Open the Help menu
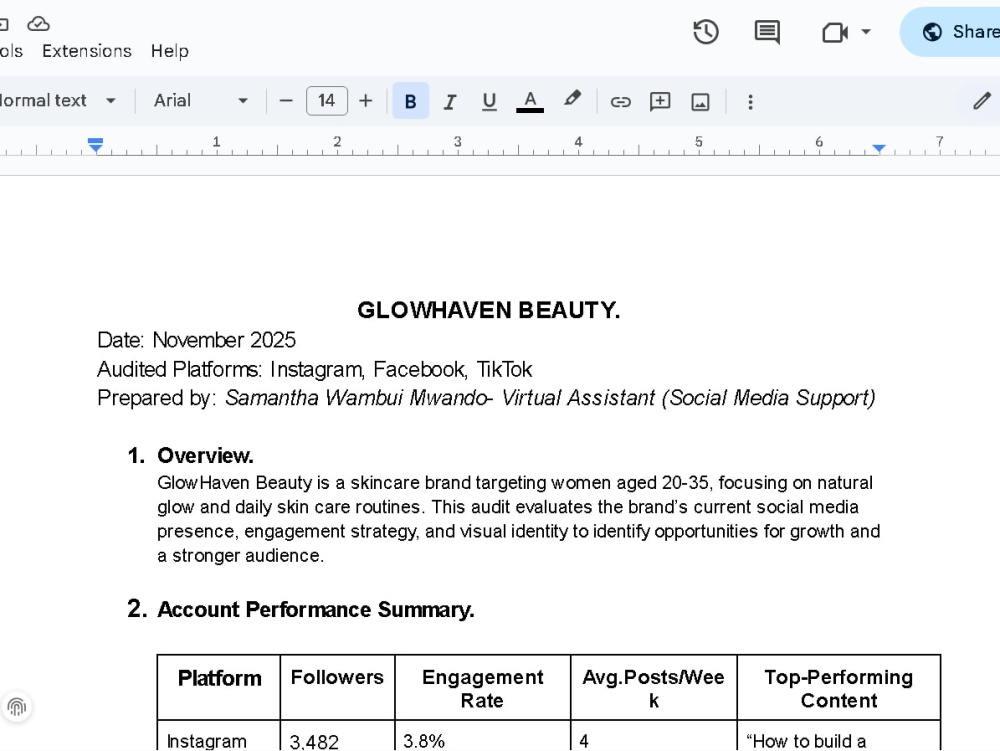The height and width of the screenshot is (751, 1000). [170, 51]
